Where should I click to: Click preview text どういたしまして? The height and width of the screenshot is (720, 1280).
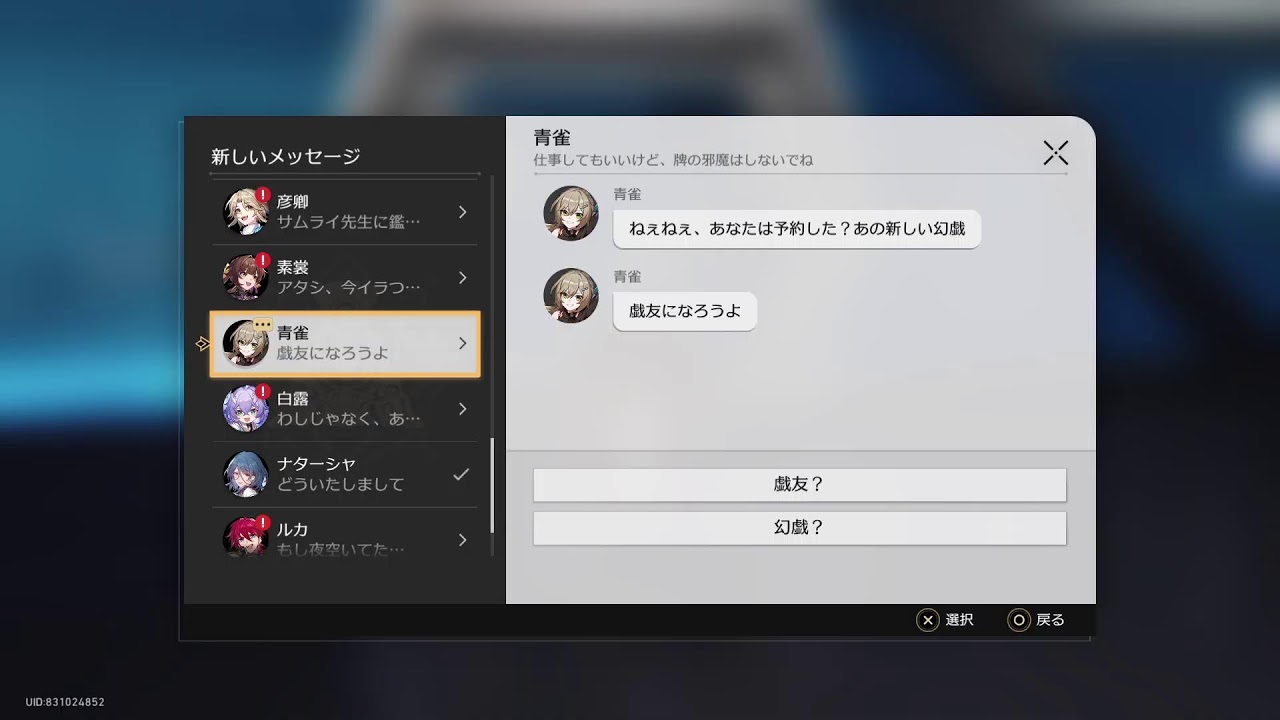pyautogui.click(x=341, y=485)
